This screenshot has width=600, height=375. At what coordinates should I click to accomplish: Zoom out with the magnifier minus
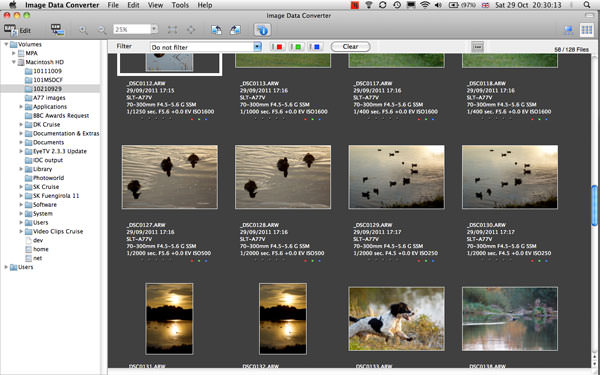pos(101,30)
